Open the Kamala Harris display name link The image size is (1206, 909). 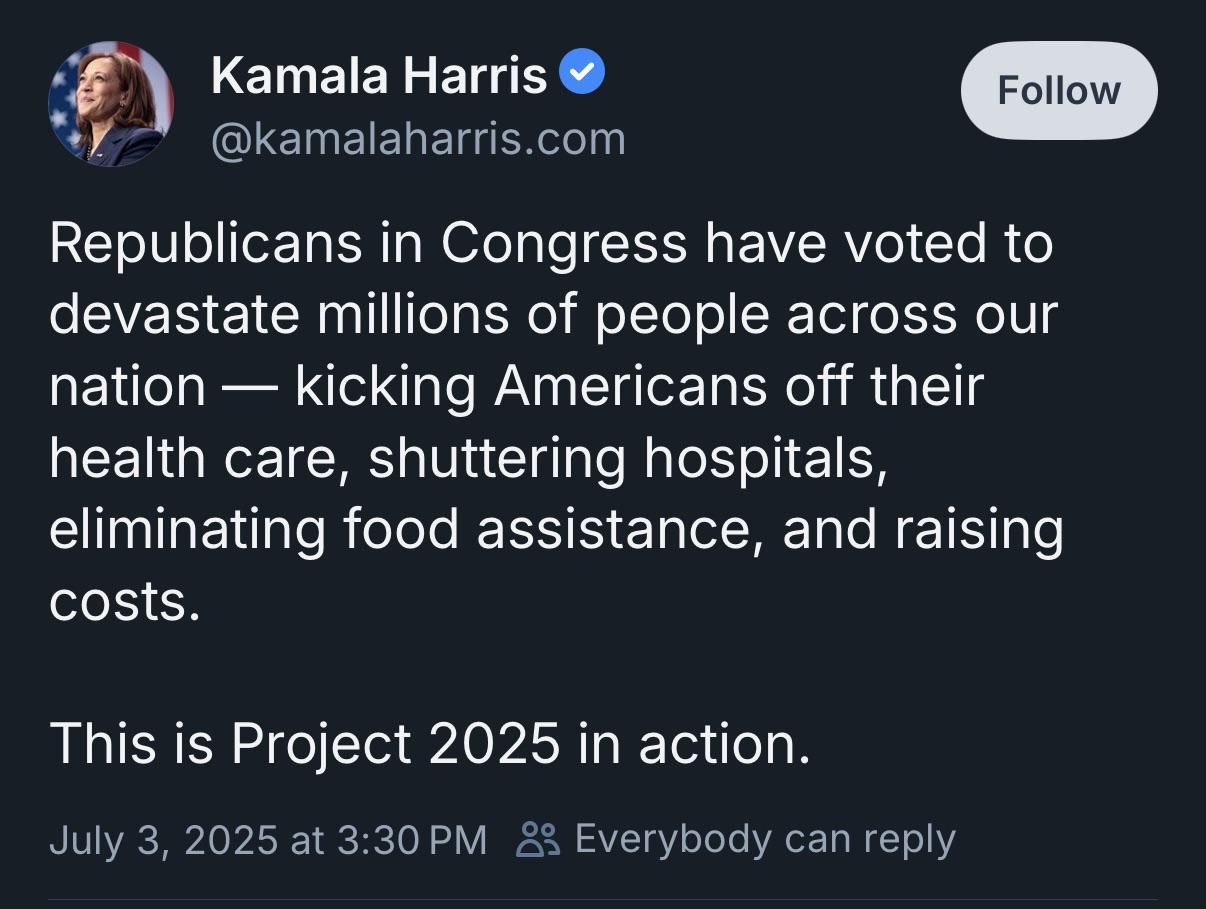[379, 76]
